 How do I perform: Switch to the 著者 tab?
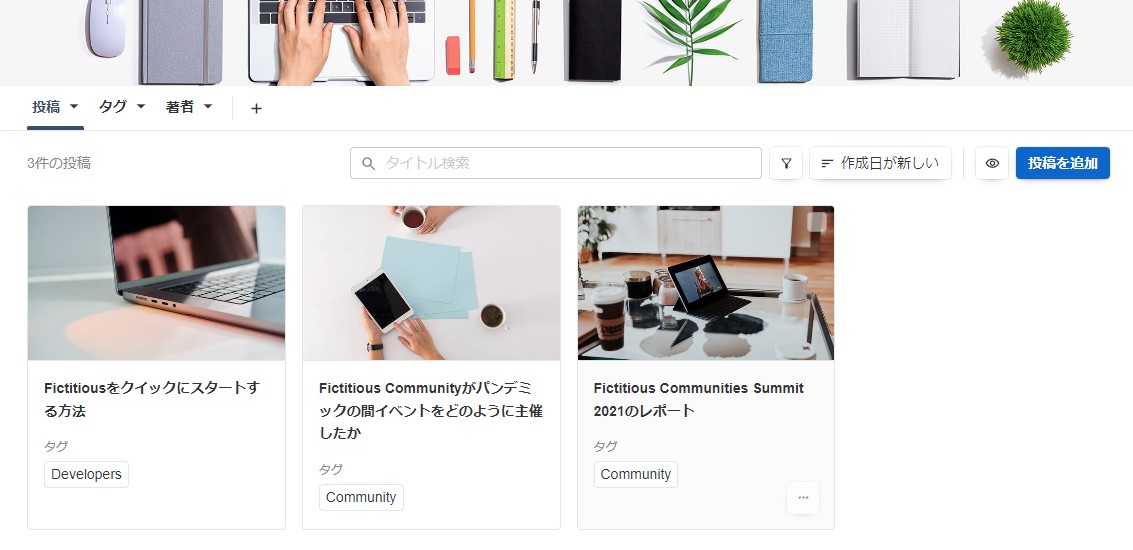tap(180, 107)
